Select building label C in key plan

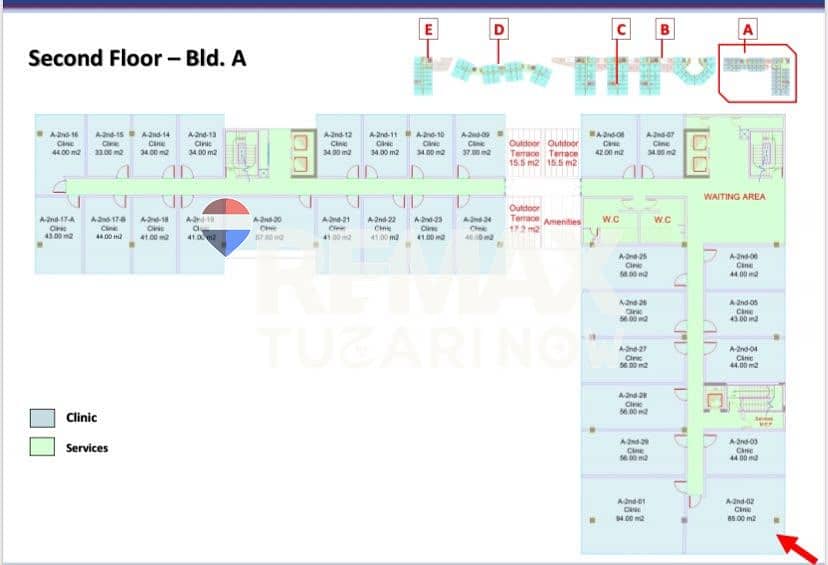pyautogui.click(x=621, y=30)
